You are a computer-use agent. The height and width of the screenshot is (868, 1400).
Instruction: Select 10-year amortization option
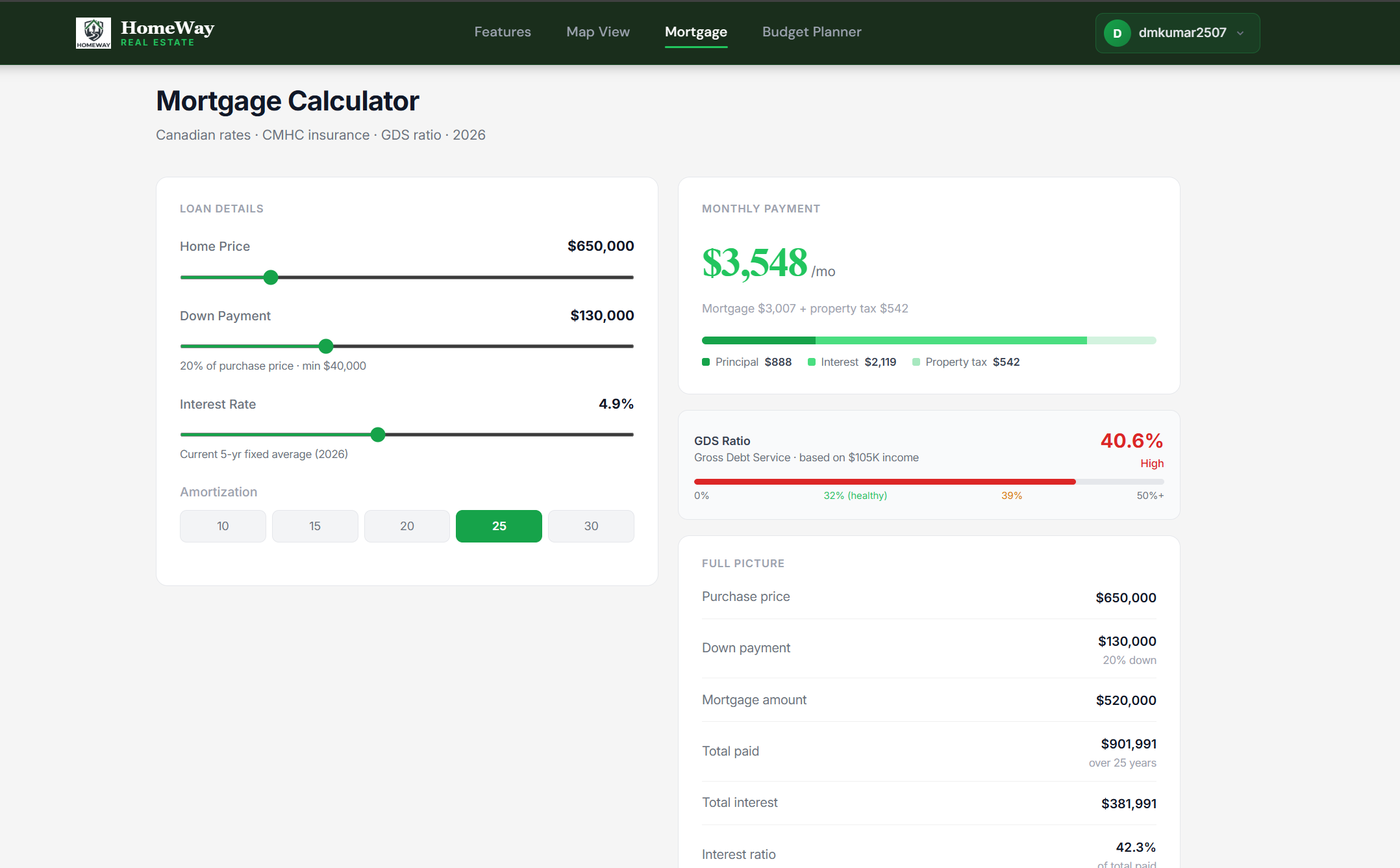[223, 526]
